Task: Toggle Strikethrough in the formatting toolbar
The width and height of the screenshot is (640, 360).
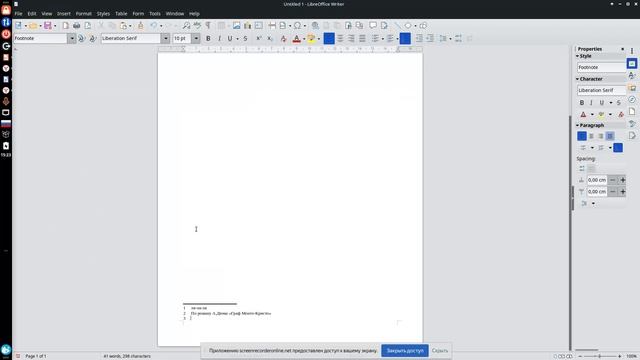Action: point(245,38)
